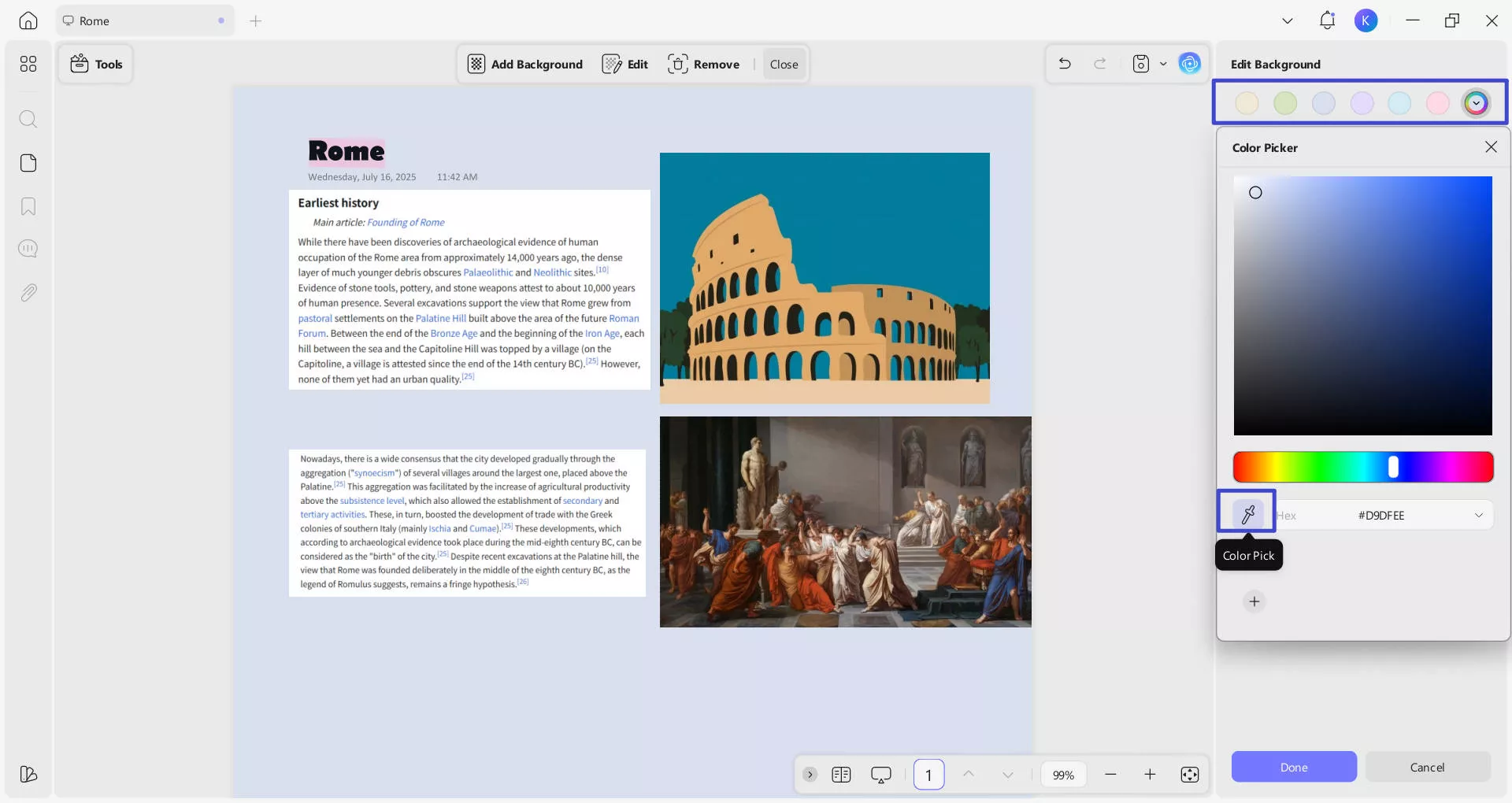This screenshot has width=1512, height=803.
Task: Click the hex value field #D9DFEE
Action: [x=1380, y=516]
